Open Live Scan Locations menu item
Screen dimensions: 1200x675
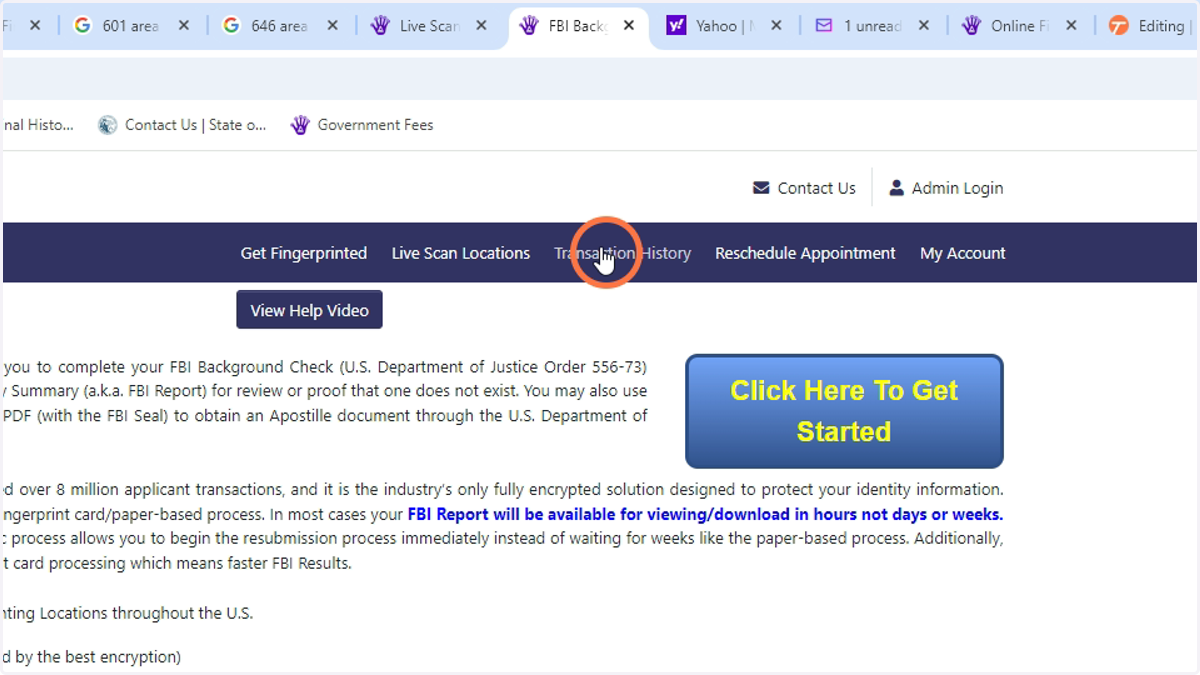click(x=461, y=253)
